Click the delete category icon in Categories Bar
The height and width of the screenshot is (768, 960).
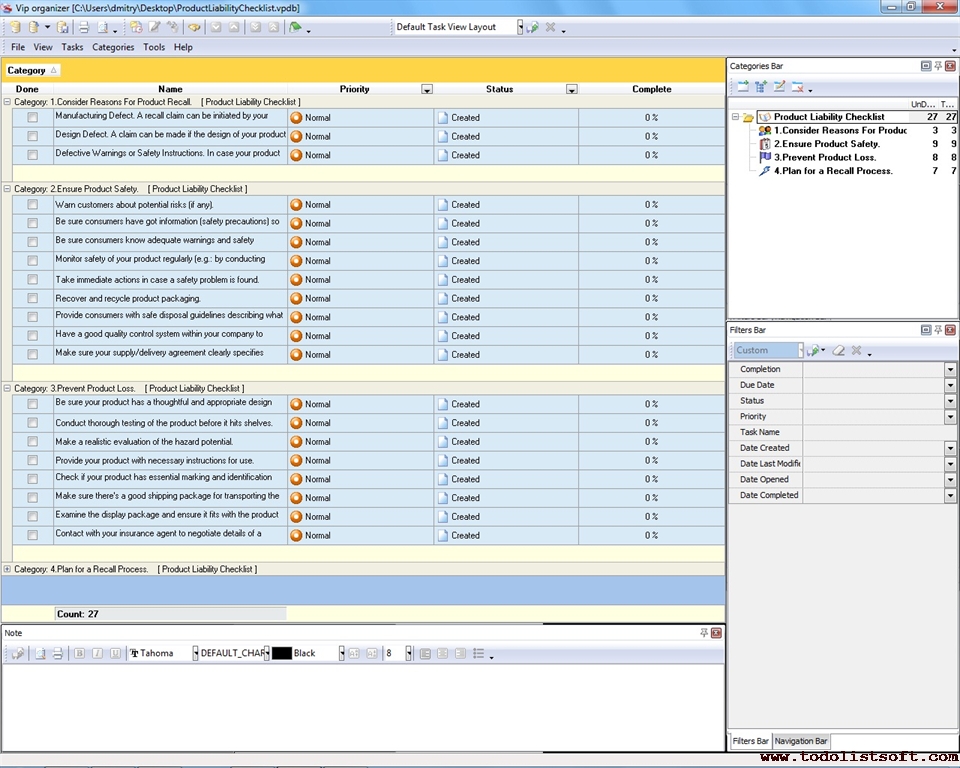(x=798, y=87)
